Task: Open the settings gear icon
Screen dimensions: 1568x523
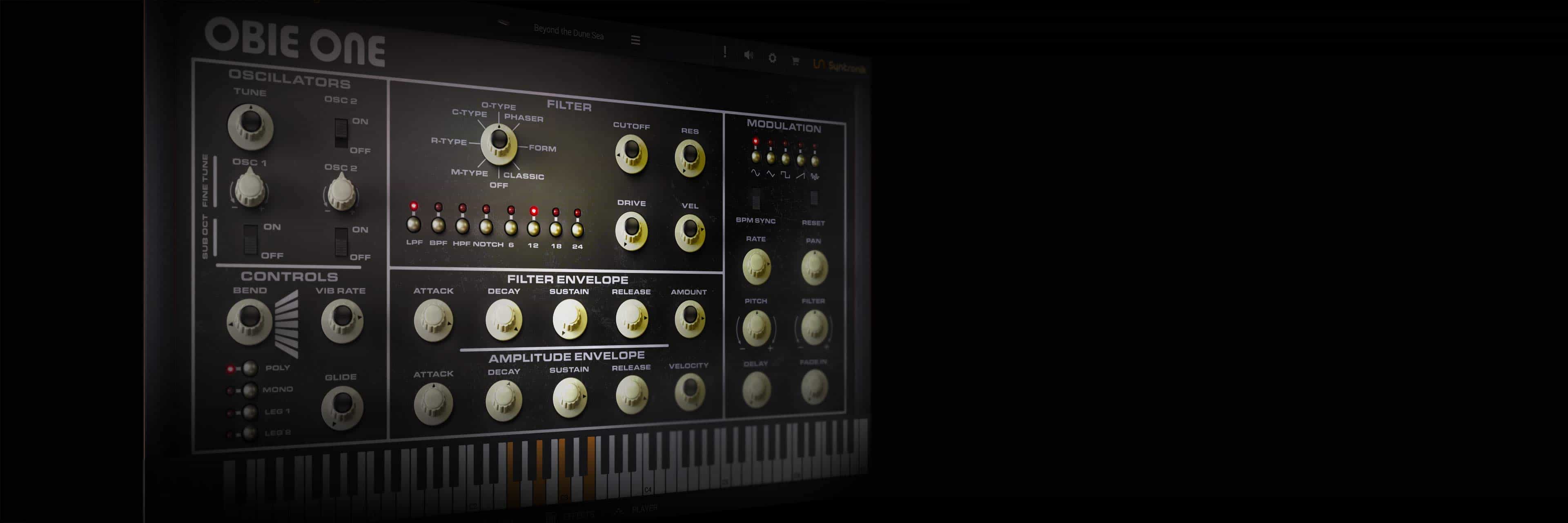Action: click(x=773, y=58)
